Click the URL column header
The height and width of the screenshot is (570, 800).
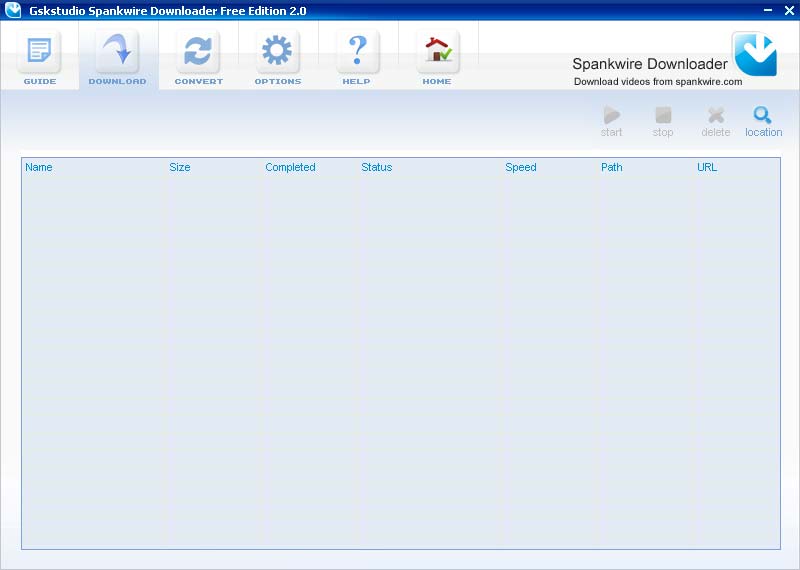tap(707, 167)
